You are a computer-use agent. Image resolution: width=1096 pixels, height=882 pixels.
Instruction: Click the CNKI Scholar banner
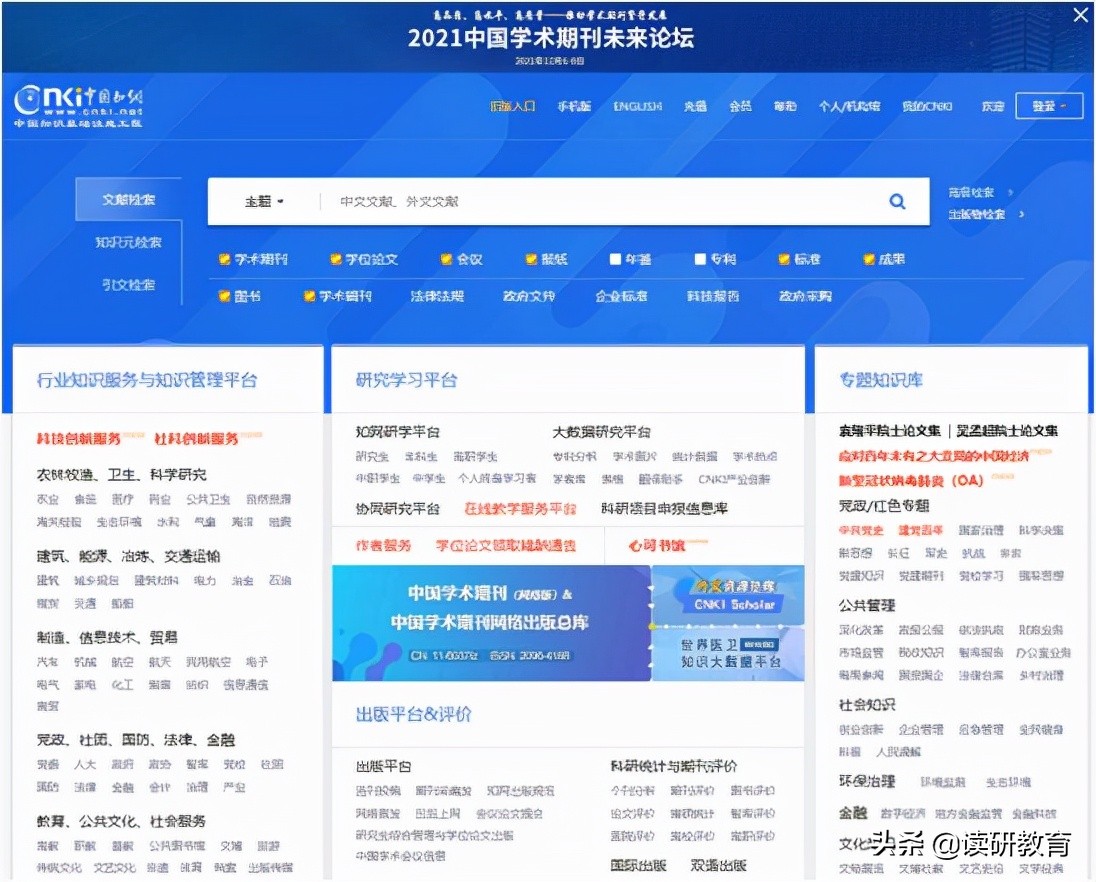(x=728, y=595)
